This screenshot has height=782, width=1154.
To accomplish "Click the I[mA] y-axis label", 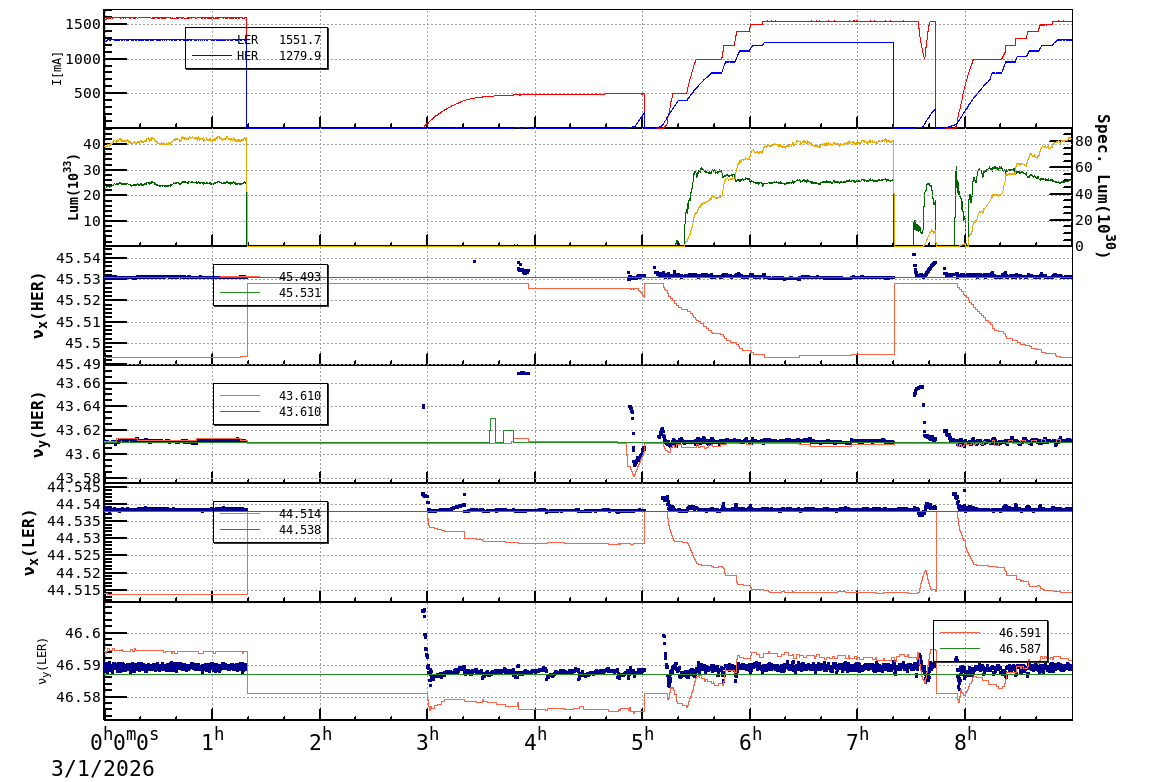I will (58, 69).
